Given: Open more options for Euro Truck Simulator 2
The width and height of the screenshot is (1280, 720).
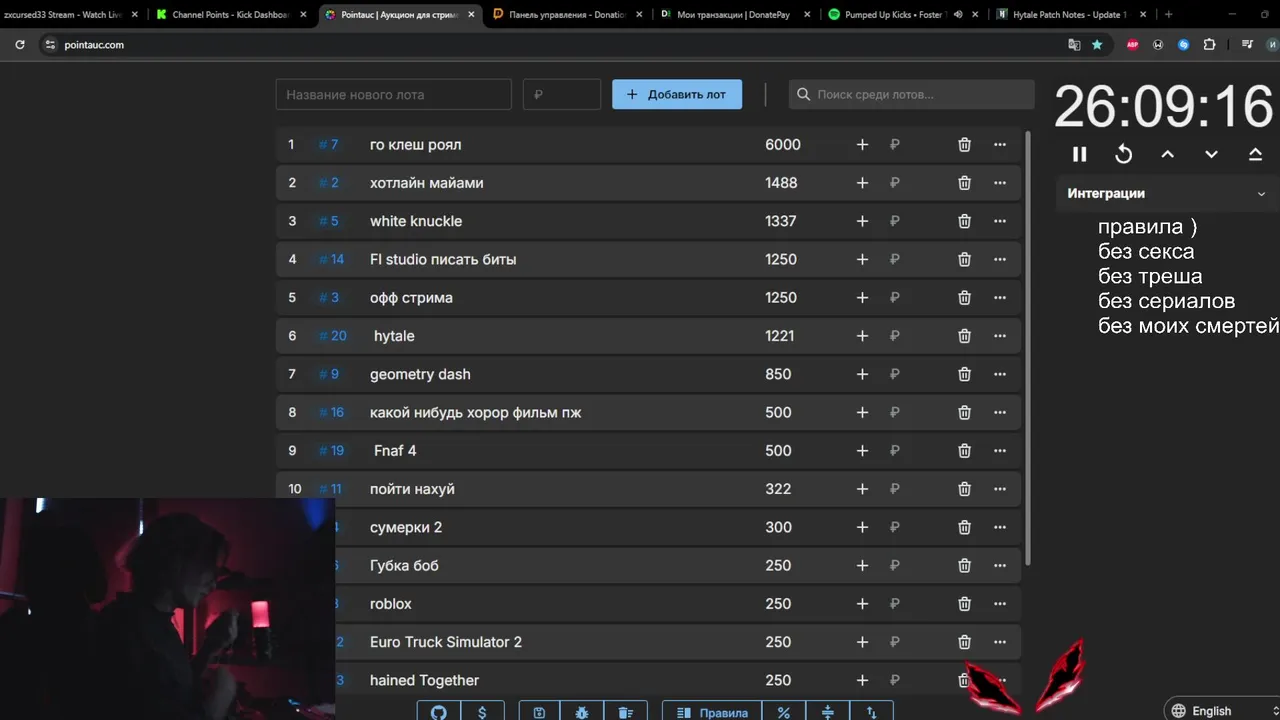Looking at the screenshot, I should [x=999, y=642].
